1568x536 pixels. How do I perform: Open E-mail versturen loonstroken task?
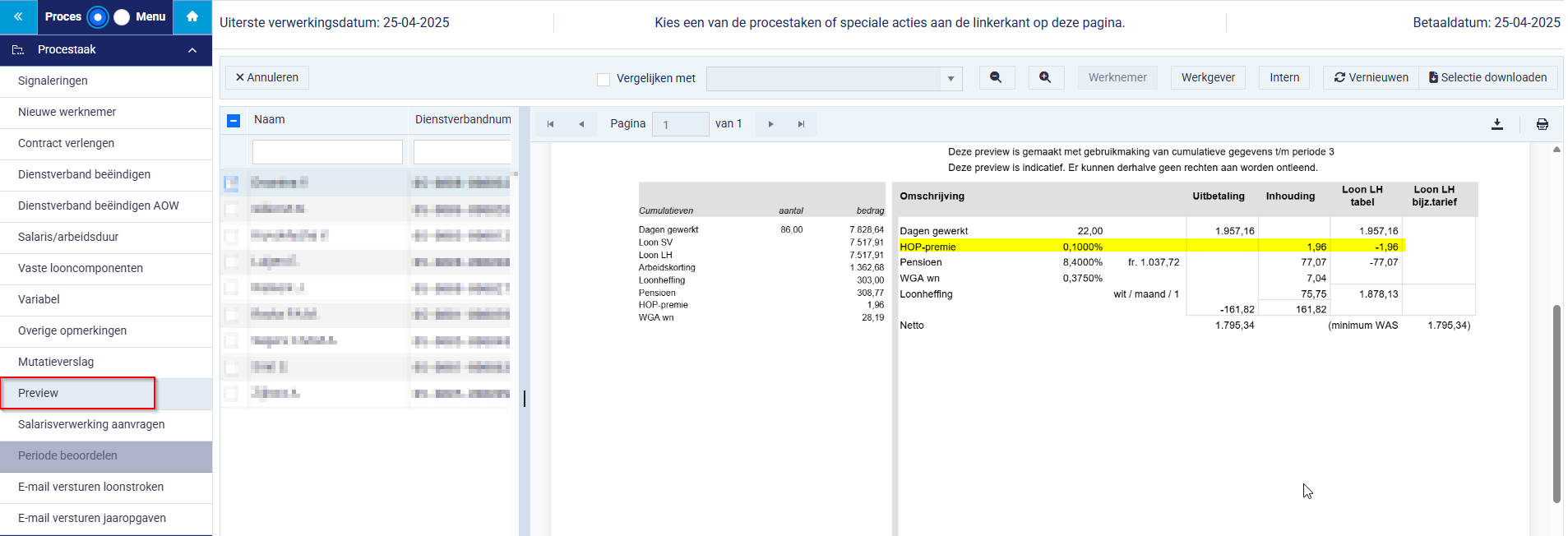point(106,487)
